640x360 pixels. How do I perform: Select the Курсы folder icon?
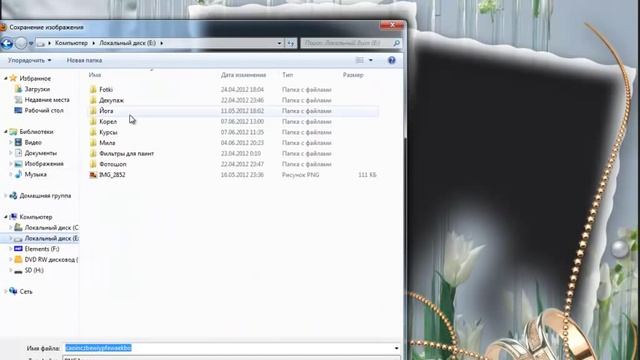click(x=93, y=132)
